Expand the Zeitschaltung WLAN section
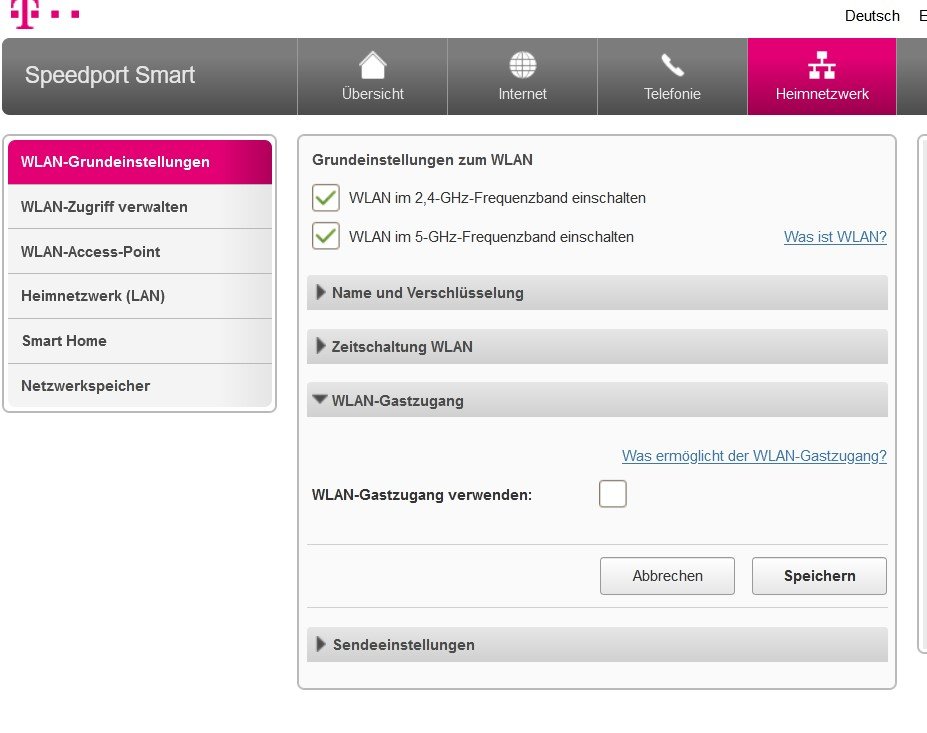Viewport: 927px width, 733px height. 597,346
